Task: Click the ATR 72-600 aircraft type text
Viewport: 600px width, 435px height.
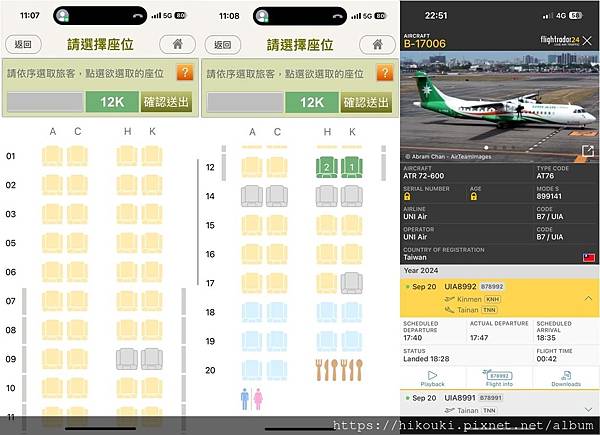Action: point(424,176)
